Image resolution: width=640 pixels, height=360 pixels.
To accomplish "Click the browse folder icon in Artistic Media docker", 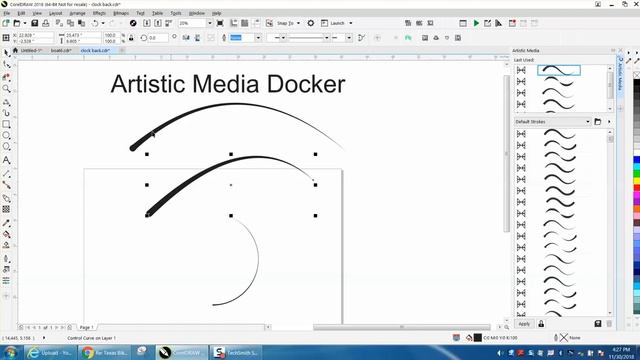I will pos(598,122).
